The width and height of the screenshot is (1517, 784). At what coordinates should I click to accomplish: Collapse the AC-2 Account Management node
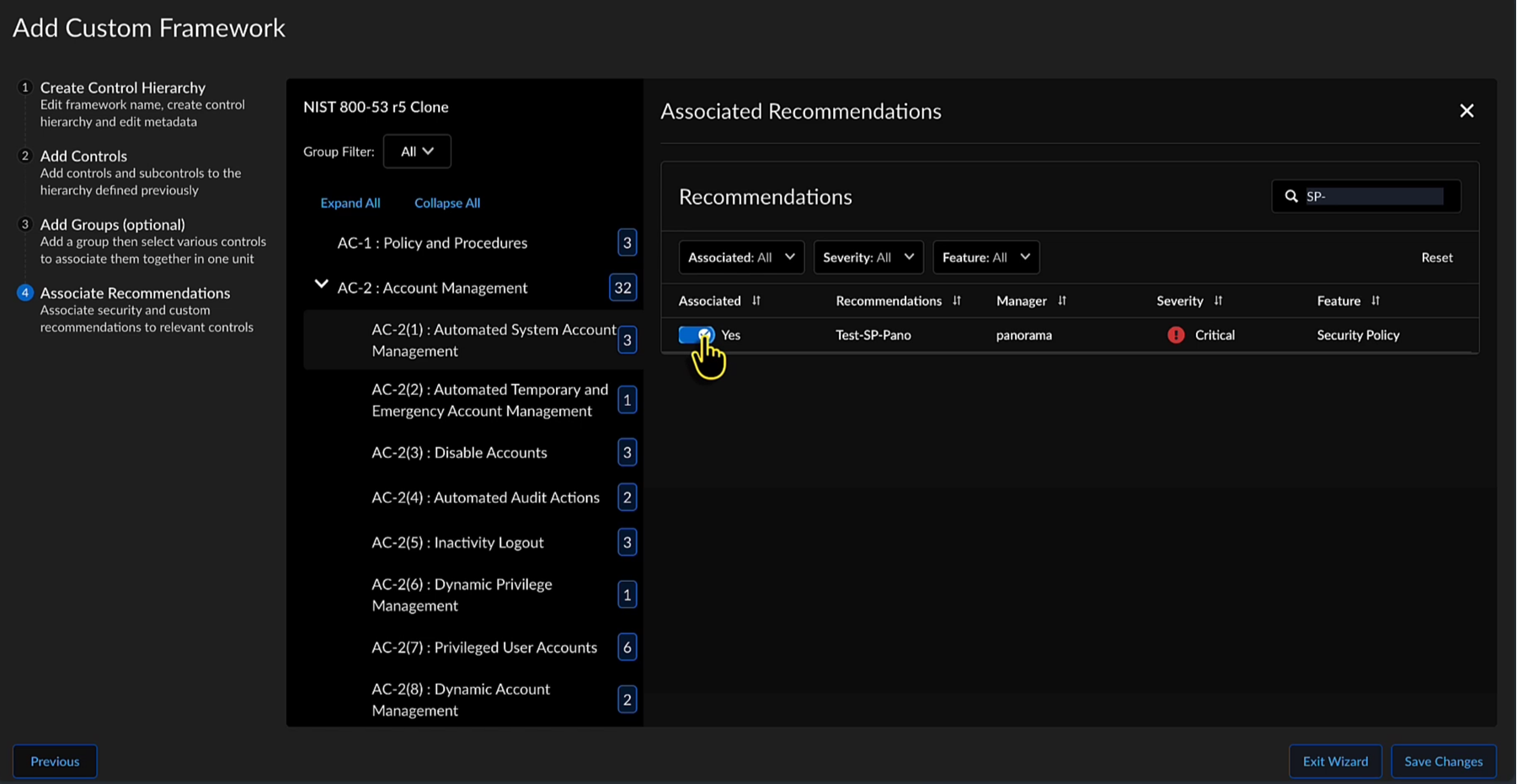pos(321,285)
